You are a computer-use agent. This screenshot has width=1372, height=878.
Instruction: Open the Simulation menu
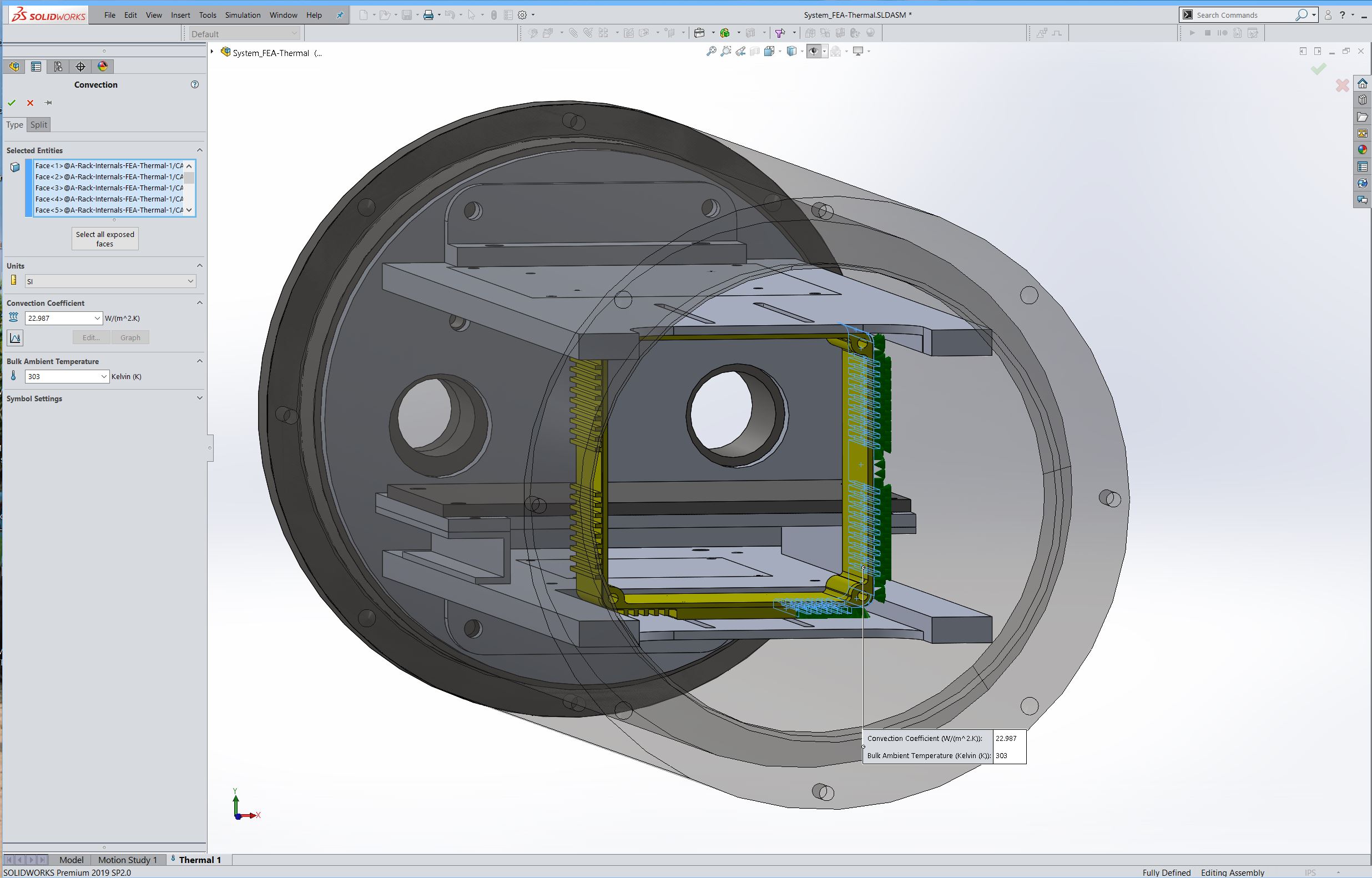pos(243,16)
